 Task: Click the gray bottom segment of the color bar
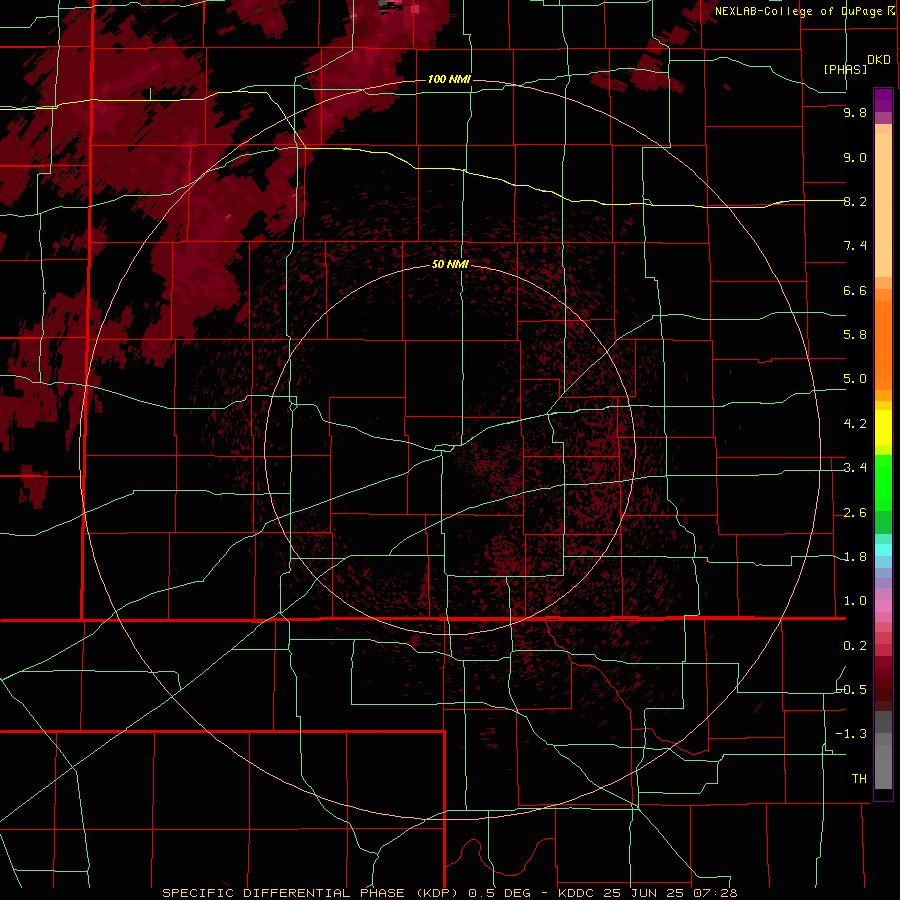(x=883, y=763)
